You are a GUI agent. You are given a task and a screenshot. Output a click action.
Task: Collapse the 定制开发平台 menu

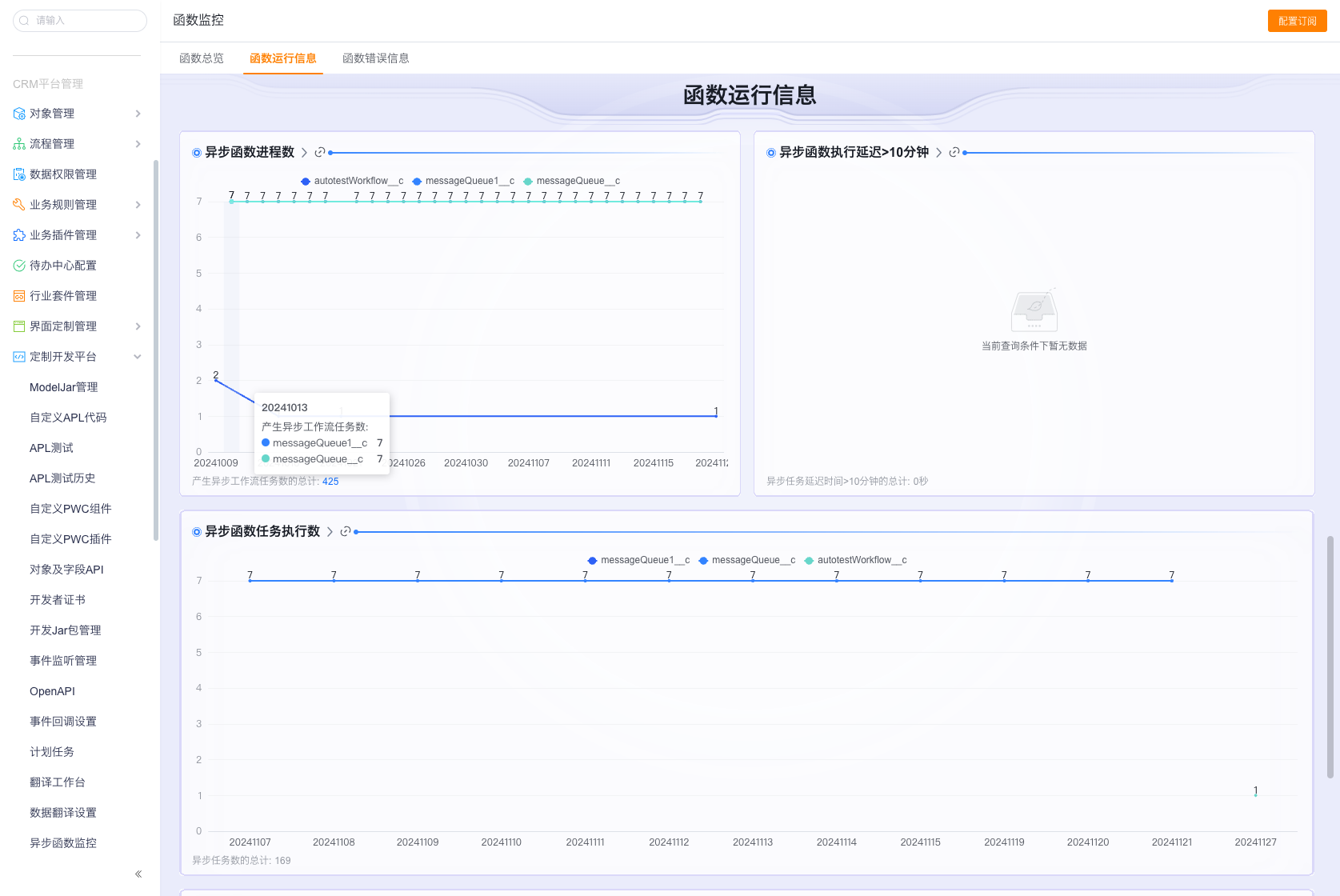(x=138, y=357)
